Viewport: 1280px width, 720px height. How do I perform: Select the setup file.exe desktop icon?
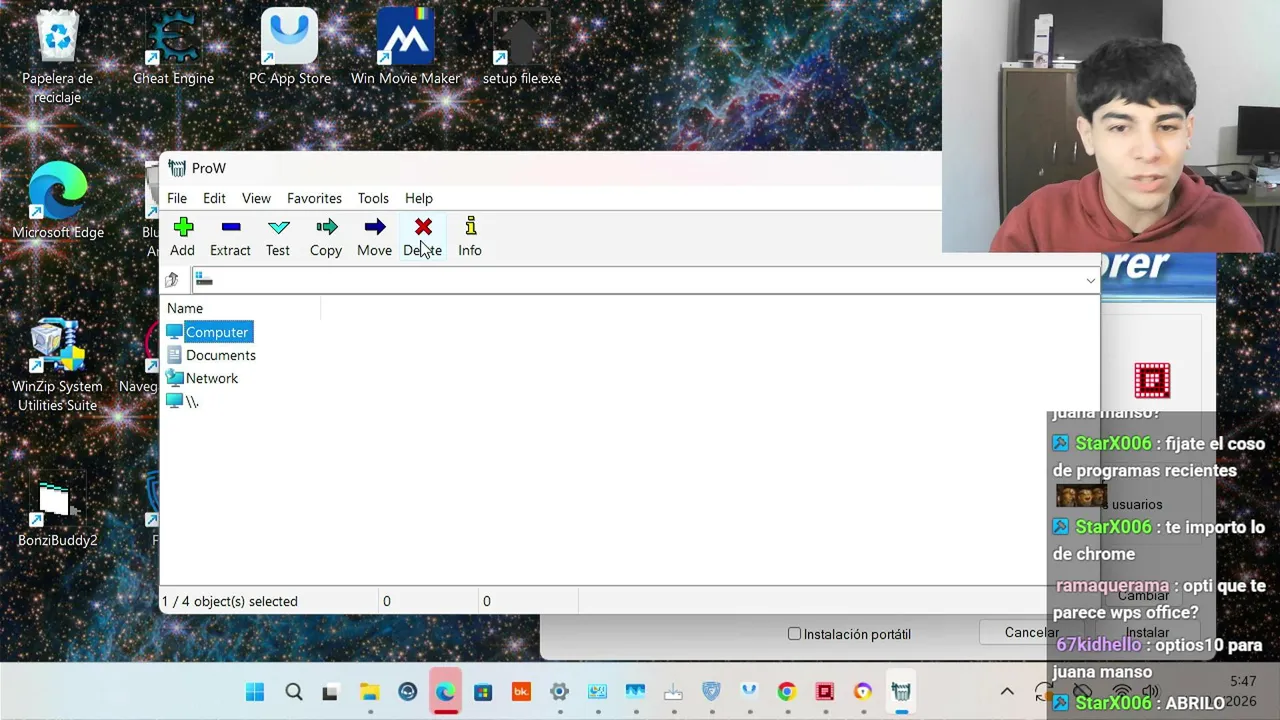[521, 48]
